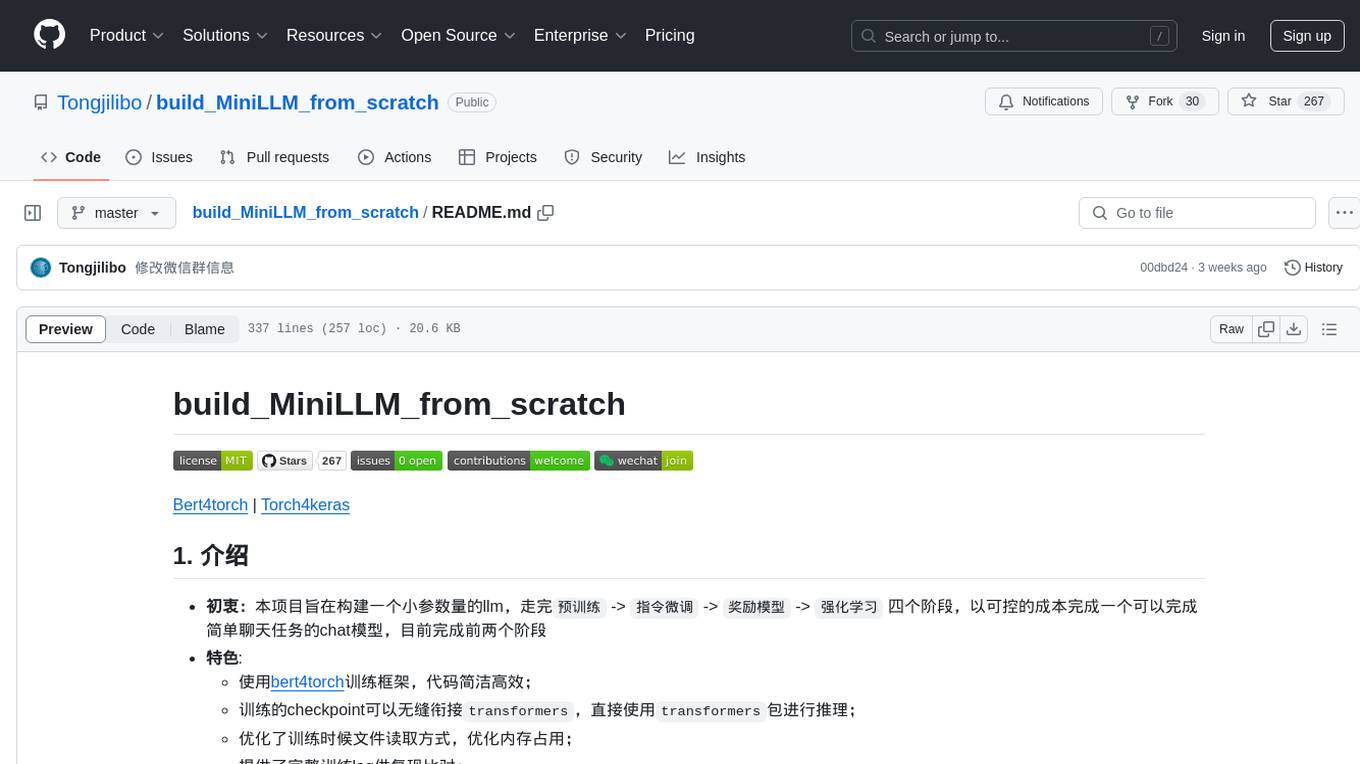Screen dimensions: 1360x764
Task: Open build_MiniLLM_from_scratch repo title link
Action: [x=297, y=102]
